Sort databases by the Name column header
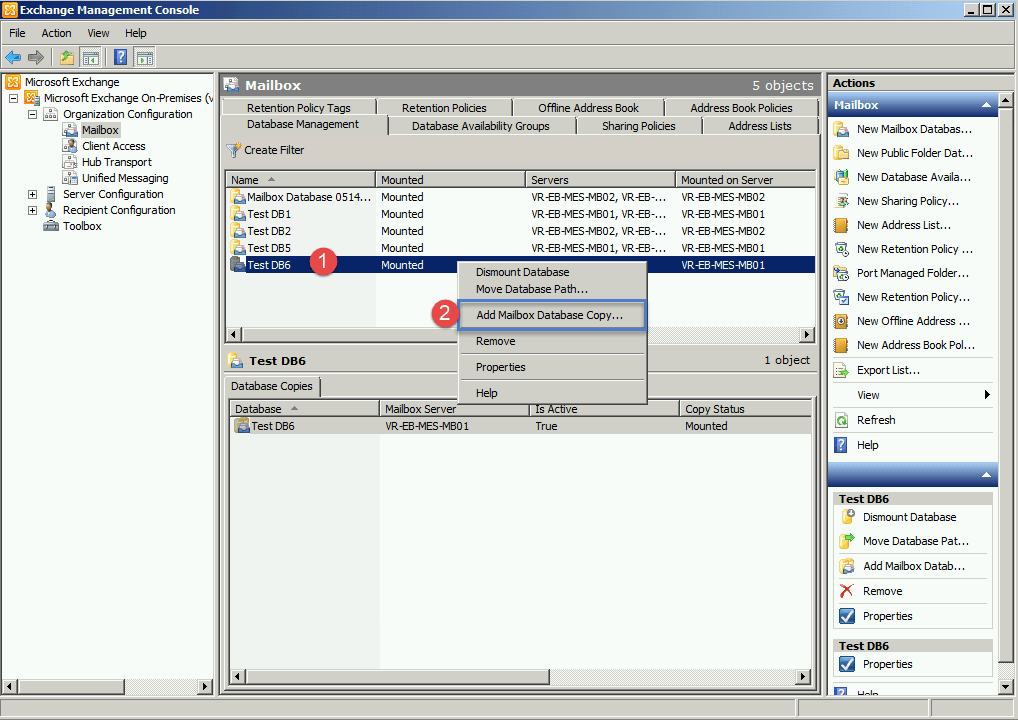The width and height of the screenshot is (1018, 720). point(301,180)
